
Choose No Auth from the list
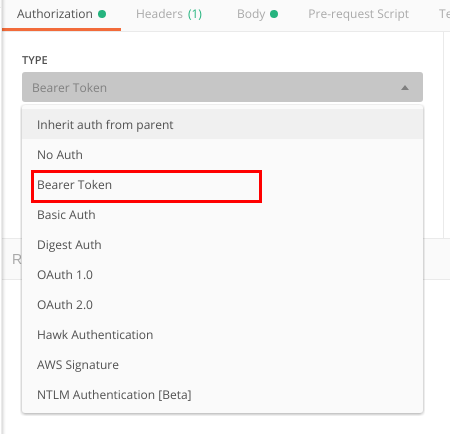222,155
